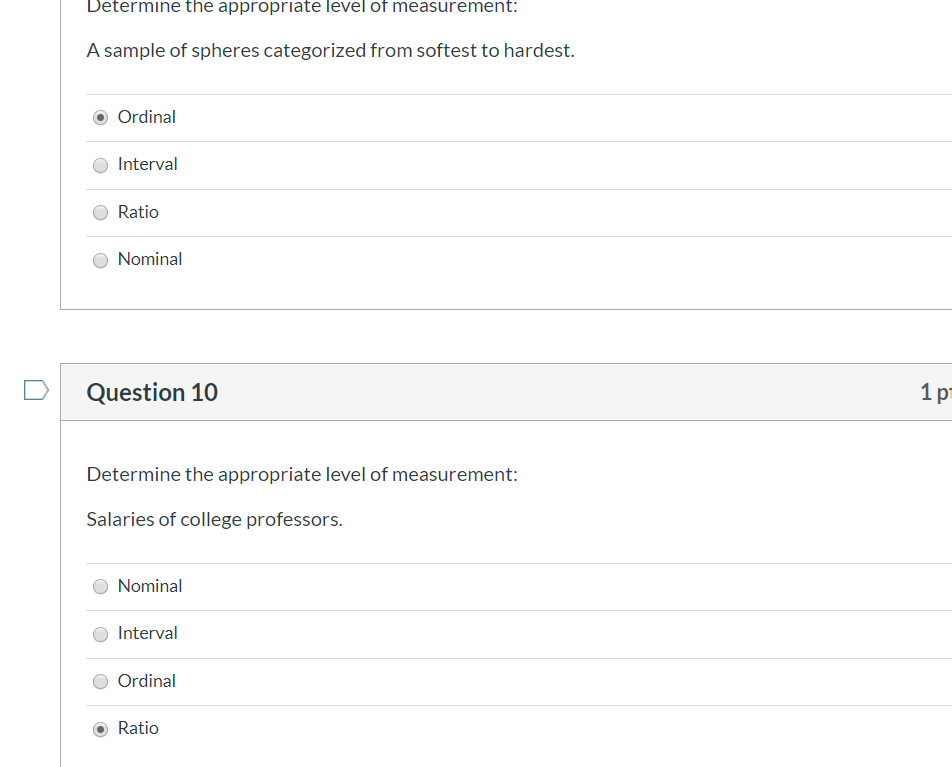
Task: Click the Question 10 header
Action: click(x=152, y=392)
